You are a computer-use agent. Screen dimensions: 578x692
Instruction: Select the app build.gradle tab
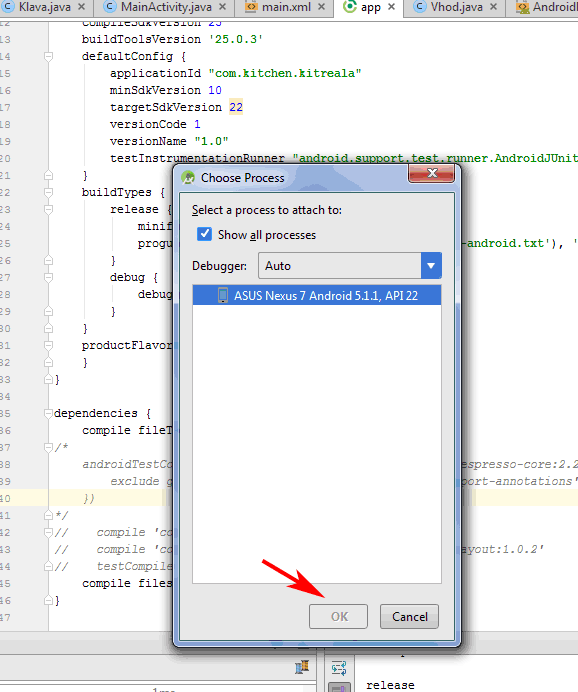pyautogui.click(x=368, y=7)
